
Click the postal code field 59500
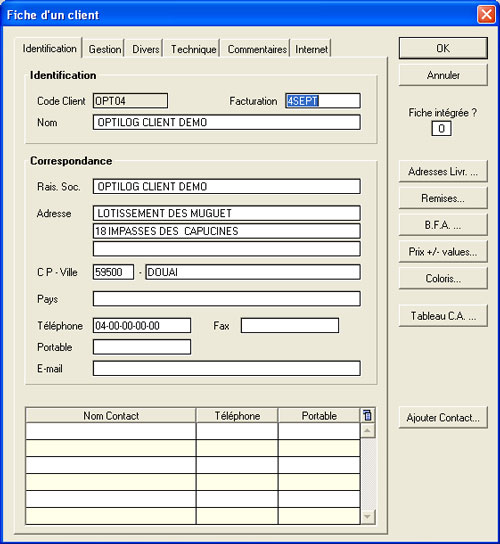point(113,272)
